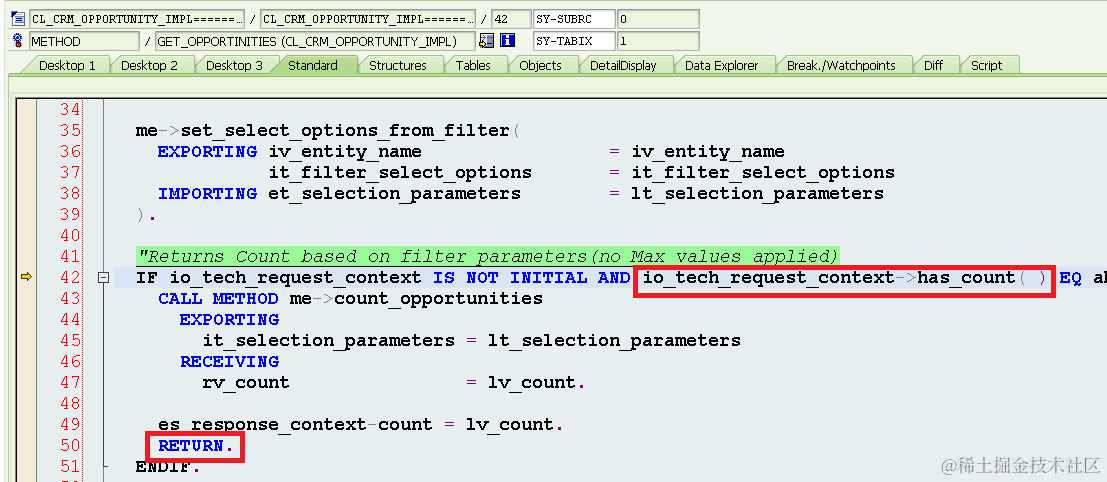1107x482 pixels.
Task: Click 'it_filter_select_options' parameter on line 37
Action: click(x=400, y=173)
